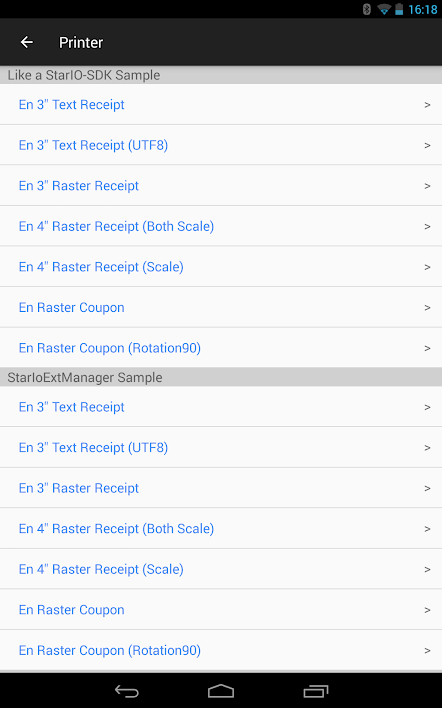Tap the back arrow next to Printer
Screen dimensions: 442x708
(27, 42)
